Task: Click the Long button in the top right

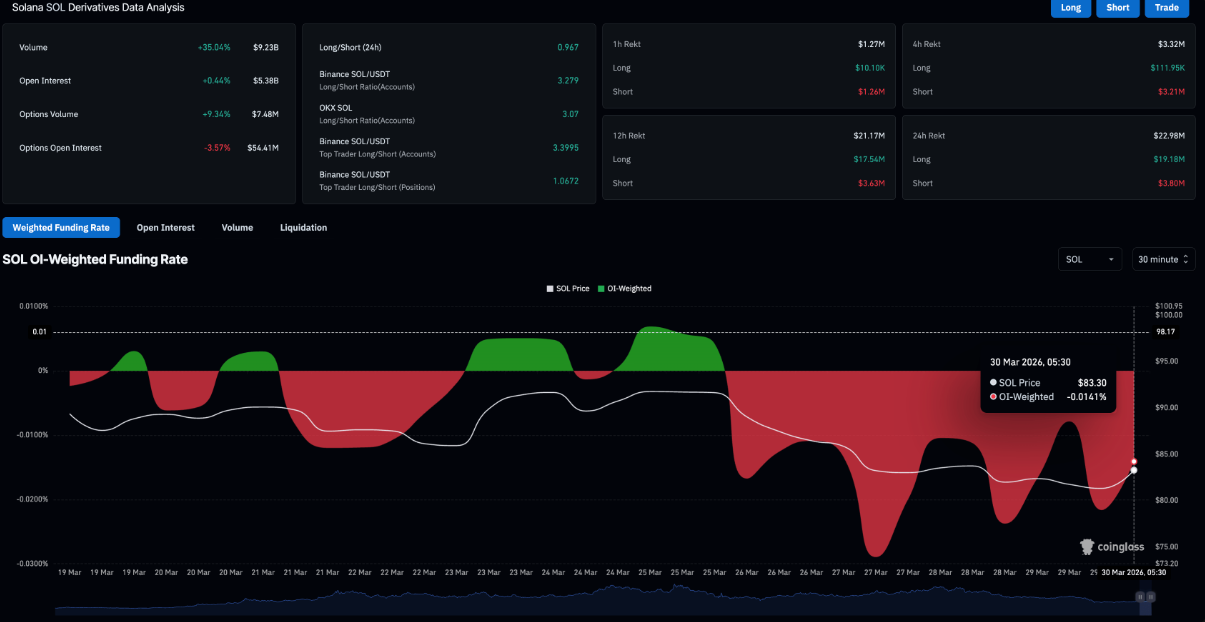Action: click(1071, 8)
